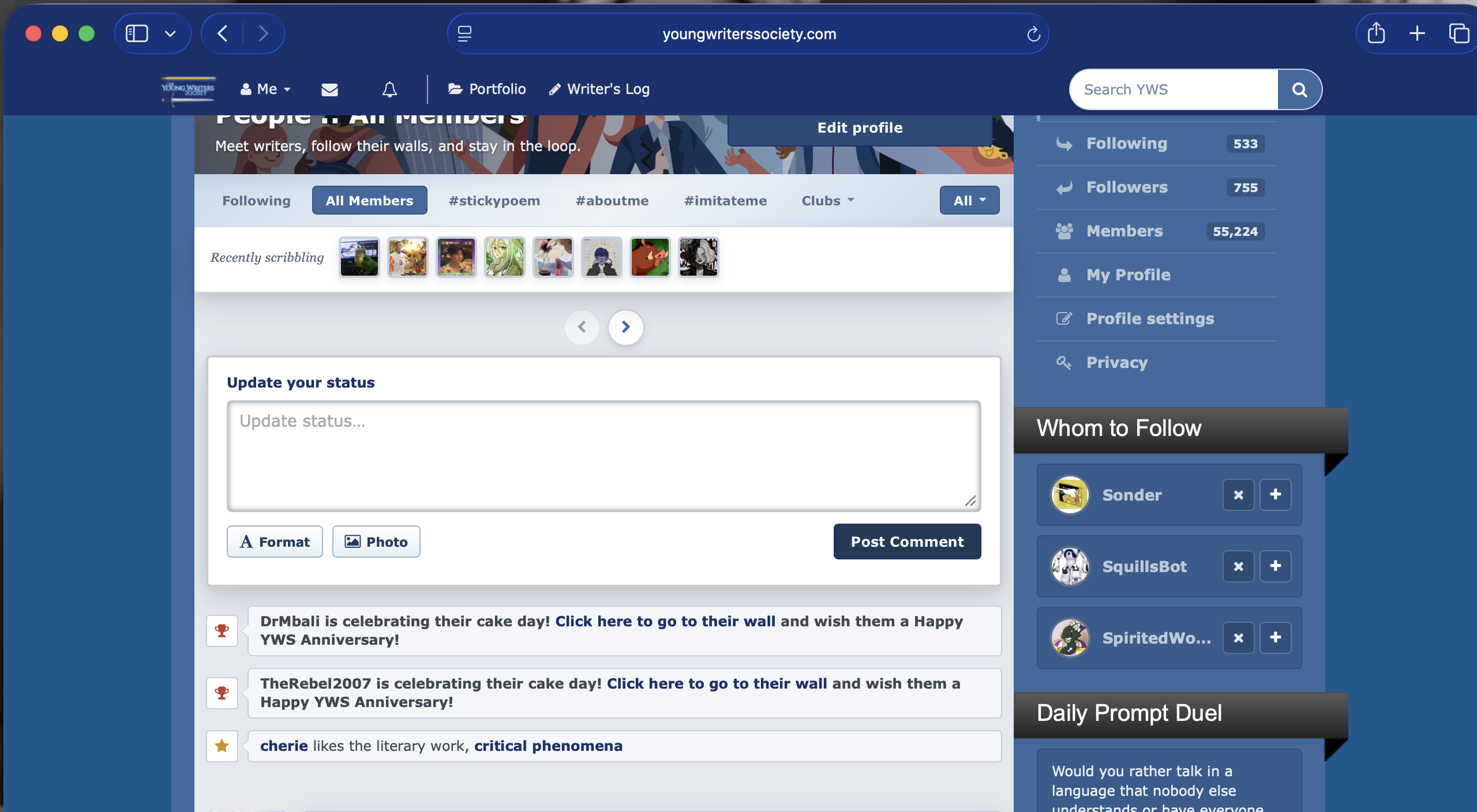Screen dimensions: 1477x812
Task: Submit search with magnifier button
Action: click(1299, 89)
